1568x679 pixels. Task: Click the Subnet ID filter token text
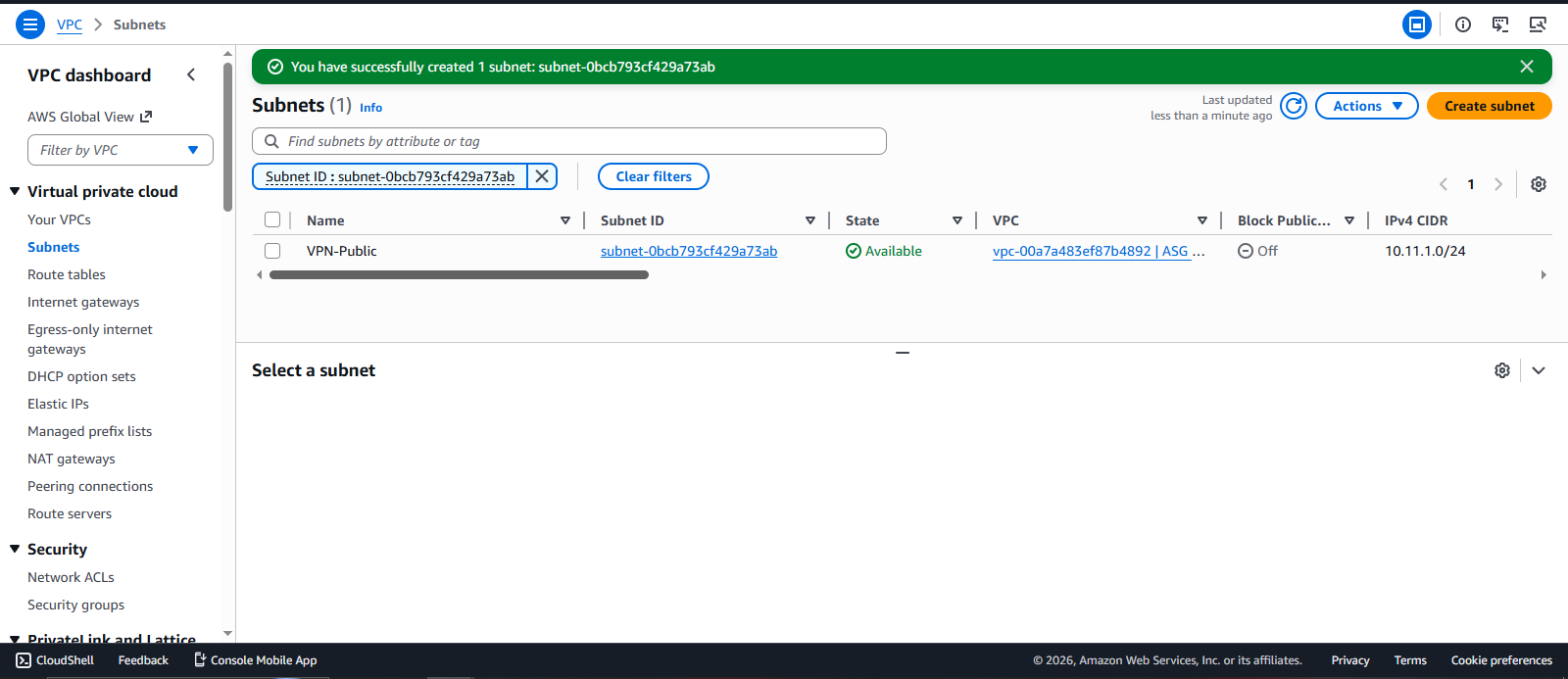pos(390,176)
